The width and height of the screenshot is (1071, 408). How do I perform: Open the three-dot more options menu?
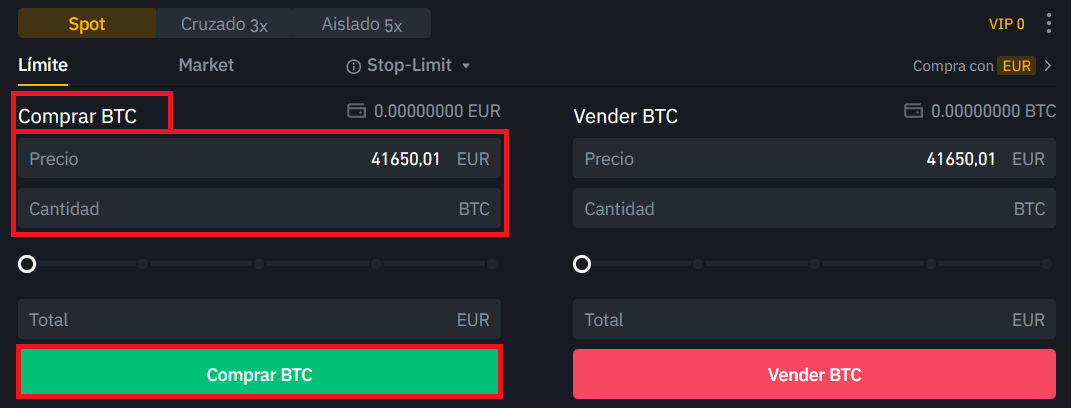(x=1048, y=23)
